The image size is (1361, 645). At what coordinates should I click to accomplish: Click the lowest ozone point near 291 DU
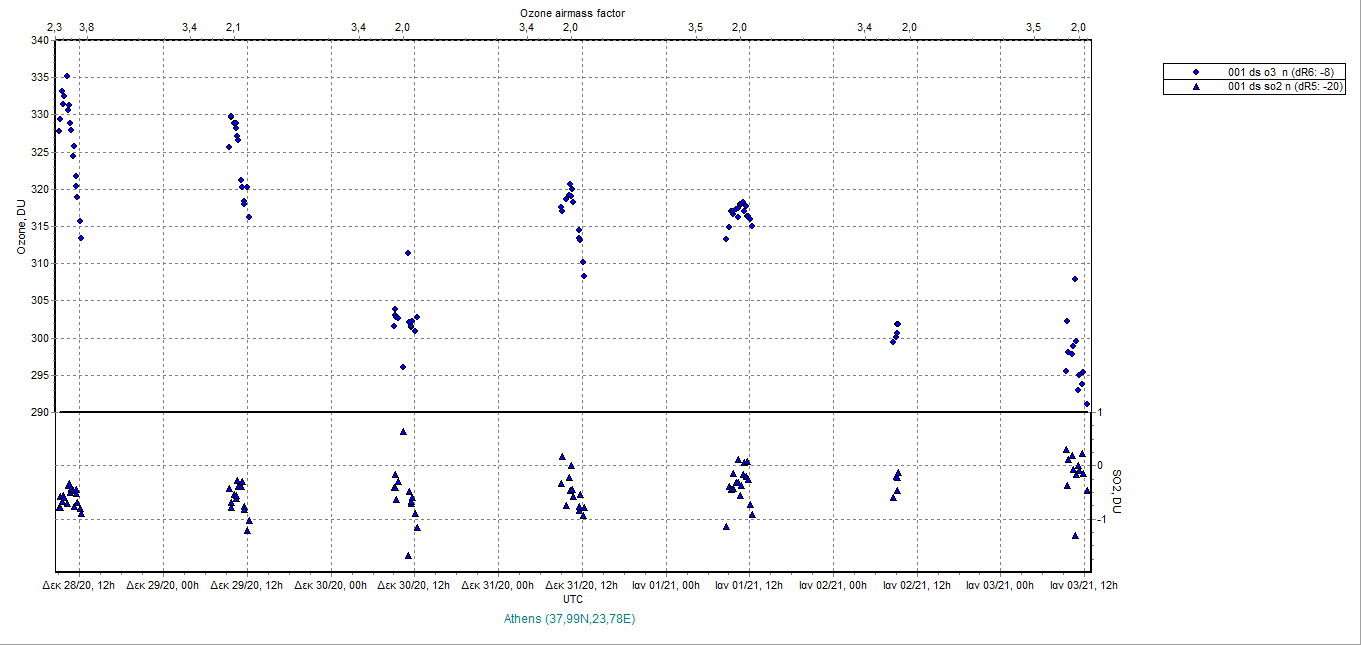1087,404
